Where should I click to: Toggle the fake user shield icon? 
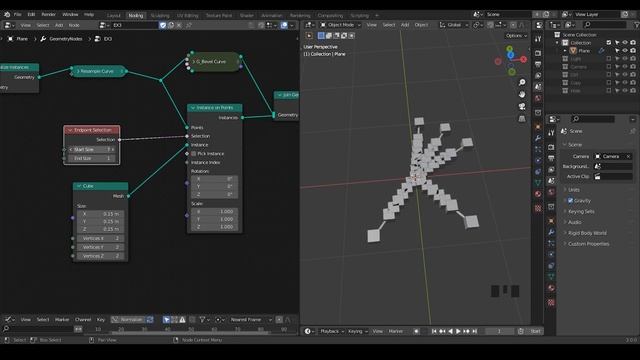(163, 25)
